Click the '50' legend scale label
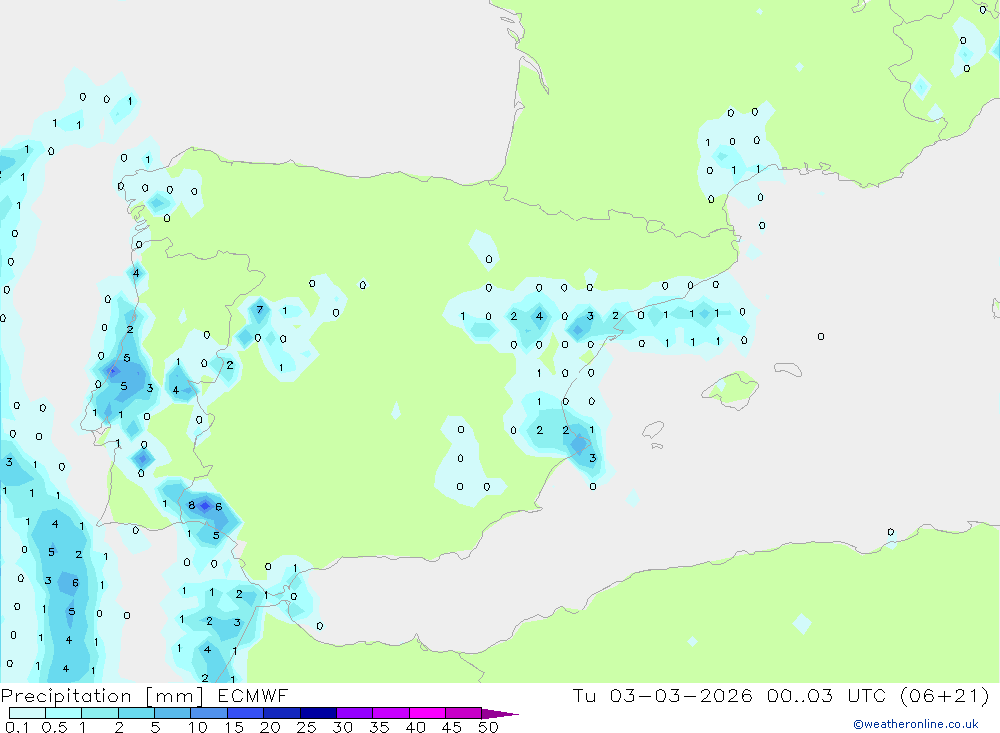 pos(489,727)
